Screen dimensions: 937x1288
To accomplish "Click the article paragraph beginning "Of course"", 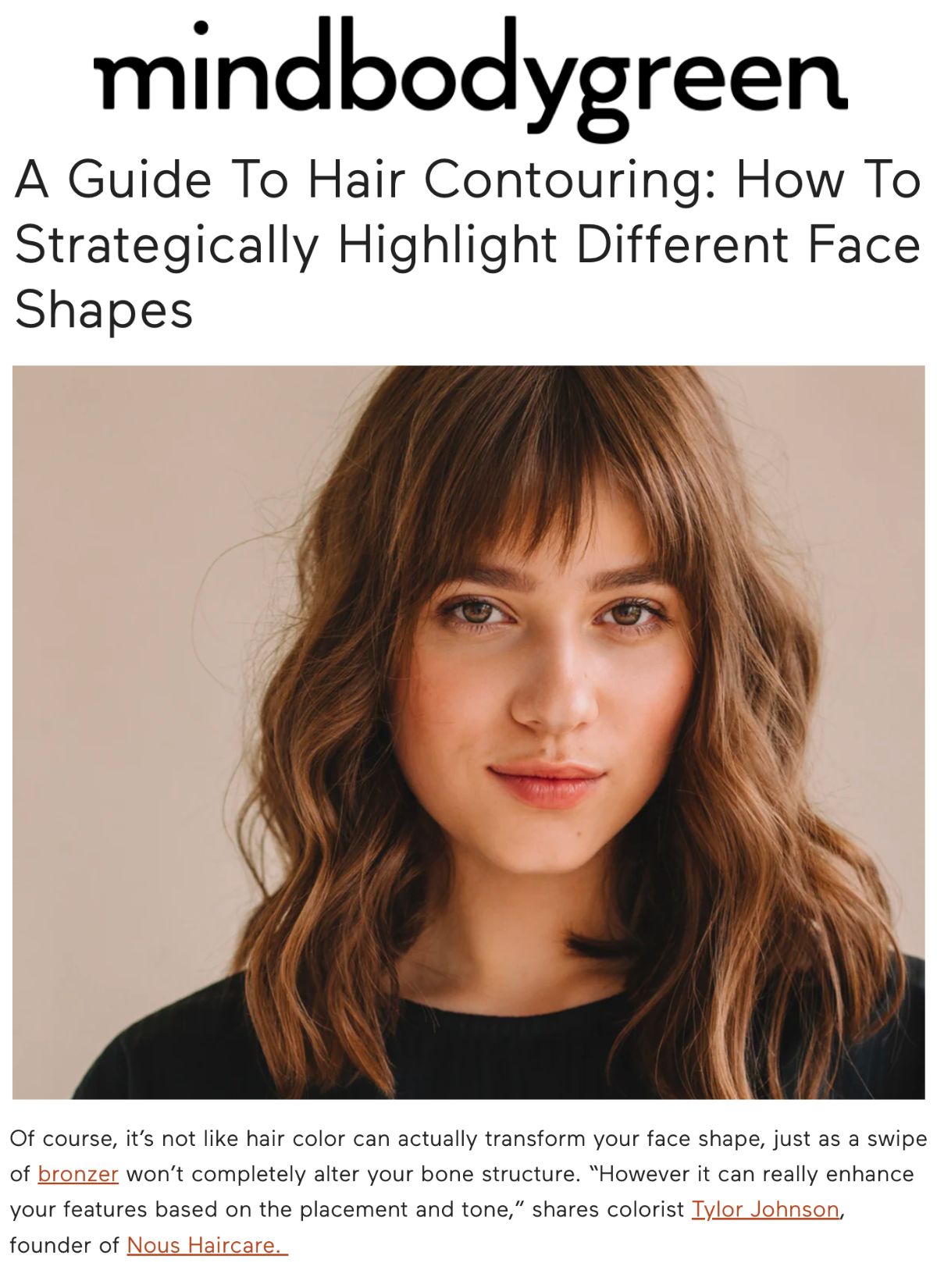I will click(468, 1191).
